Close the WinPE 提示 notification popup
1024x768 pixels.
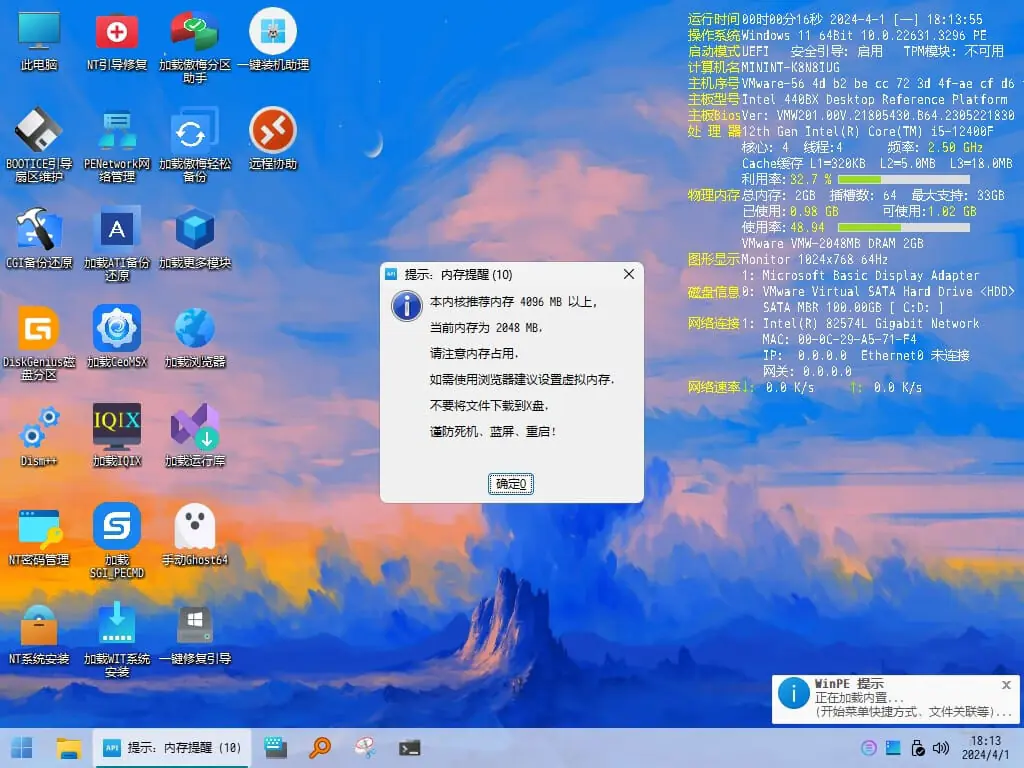1006,685
